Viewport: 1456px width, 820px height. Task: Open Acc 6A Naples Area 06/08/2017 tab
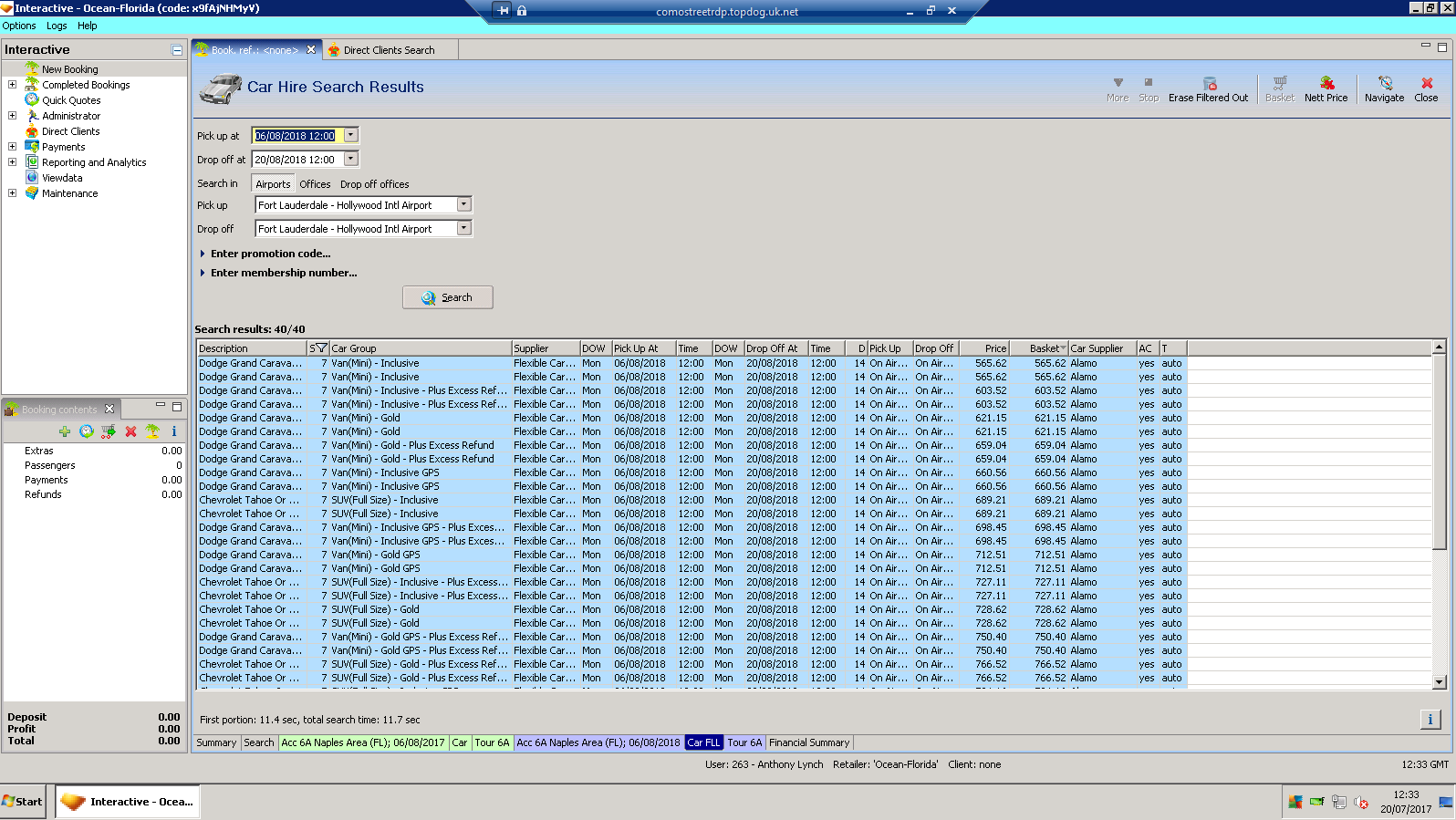coord(363,742)
